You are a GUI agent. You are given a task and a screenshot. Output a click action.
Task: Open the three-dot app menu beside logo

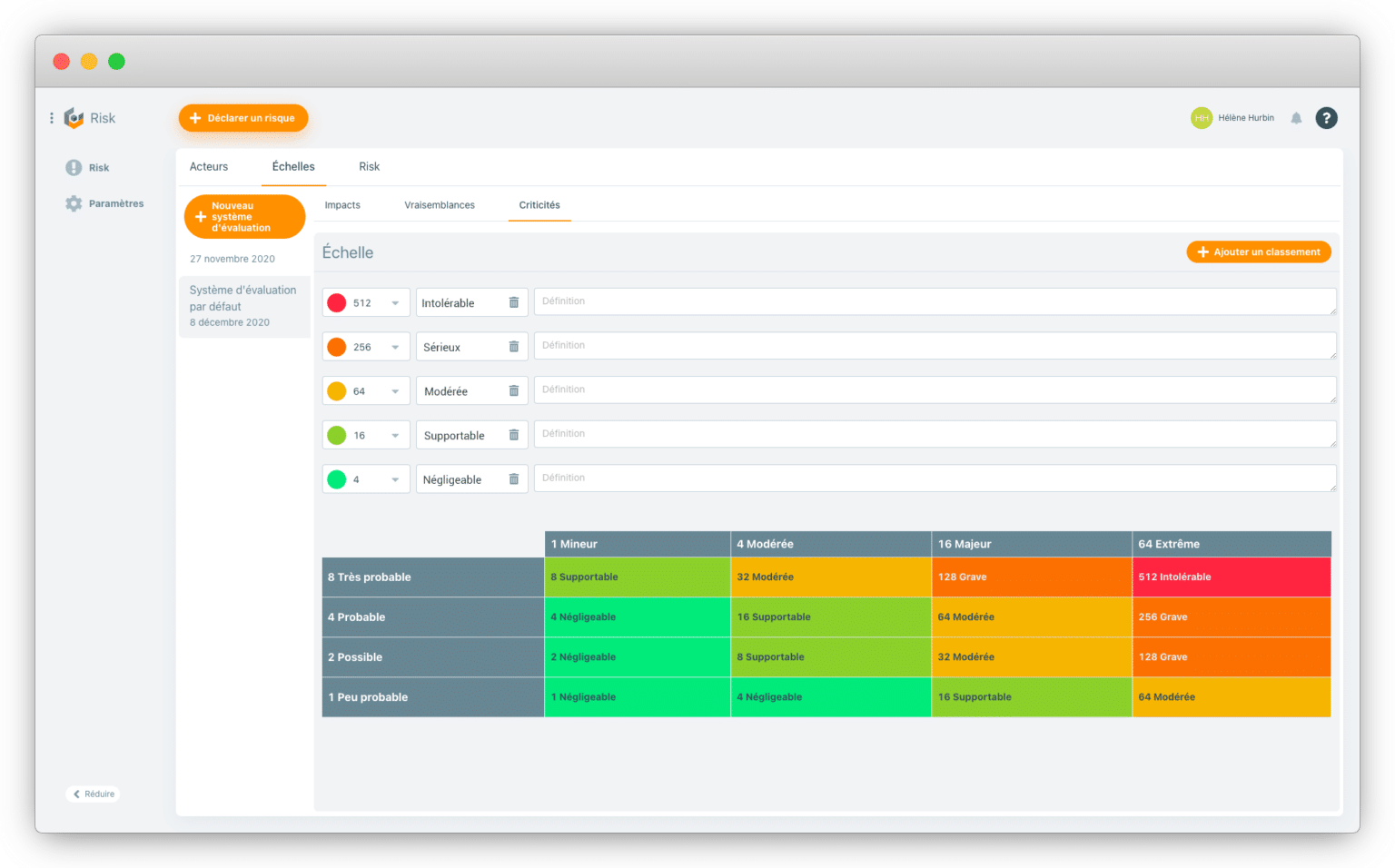52,118
